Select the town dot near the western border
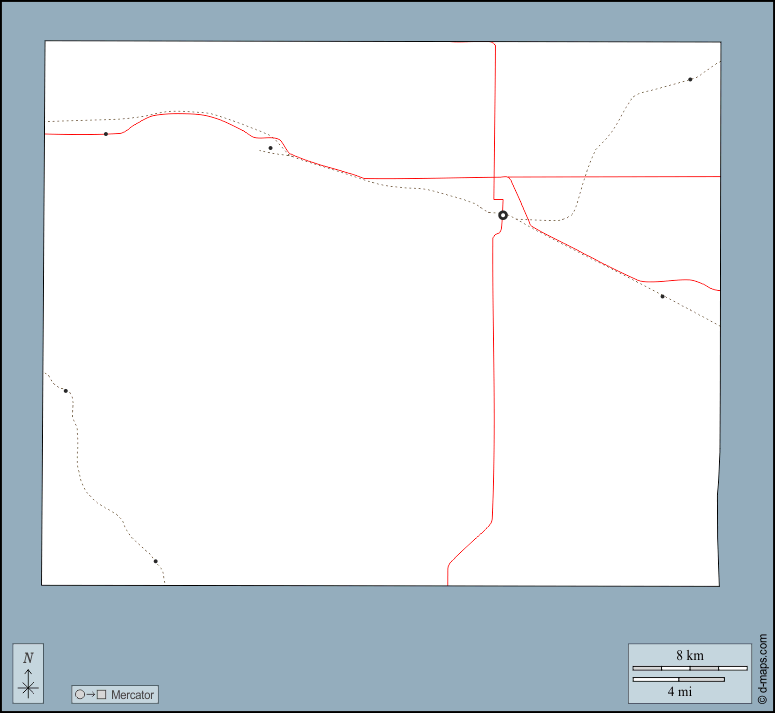The width and height of the screenshot is (775, 713). [66, 391]
